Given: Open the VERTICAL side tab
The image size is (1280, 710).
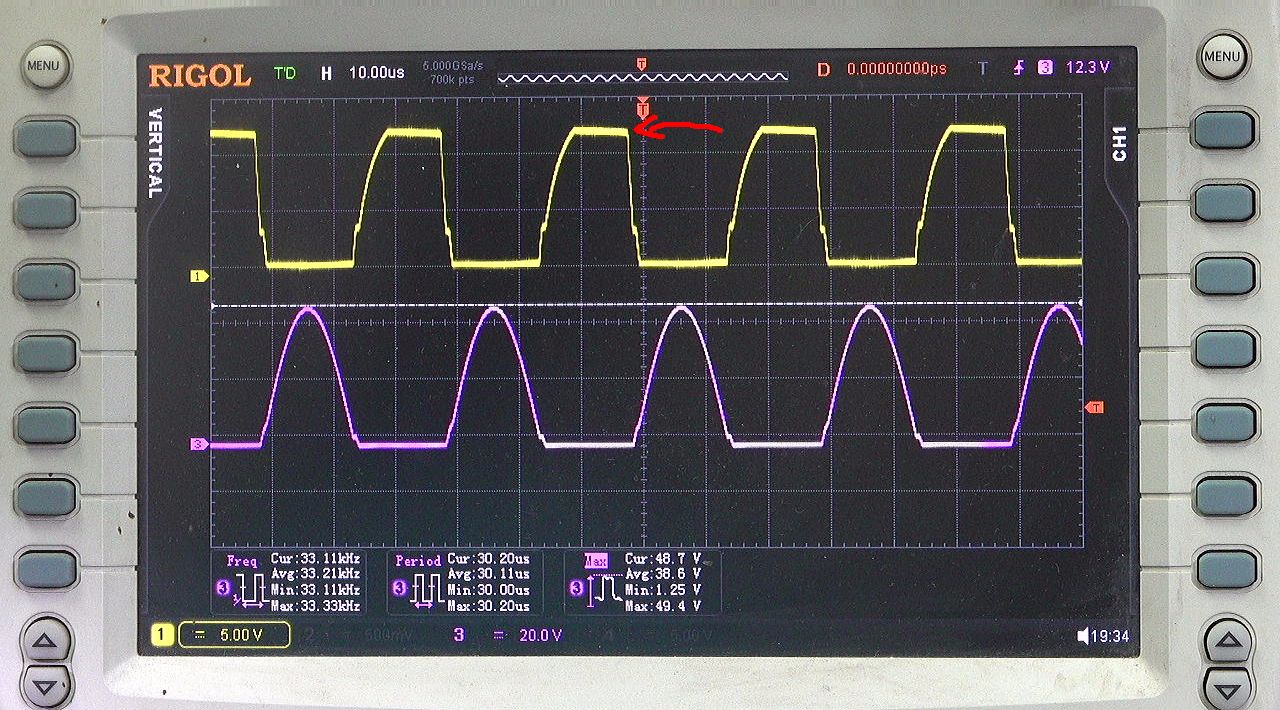Looking at the screenshot, I should tap(155, 152).
